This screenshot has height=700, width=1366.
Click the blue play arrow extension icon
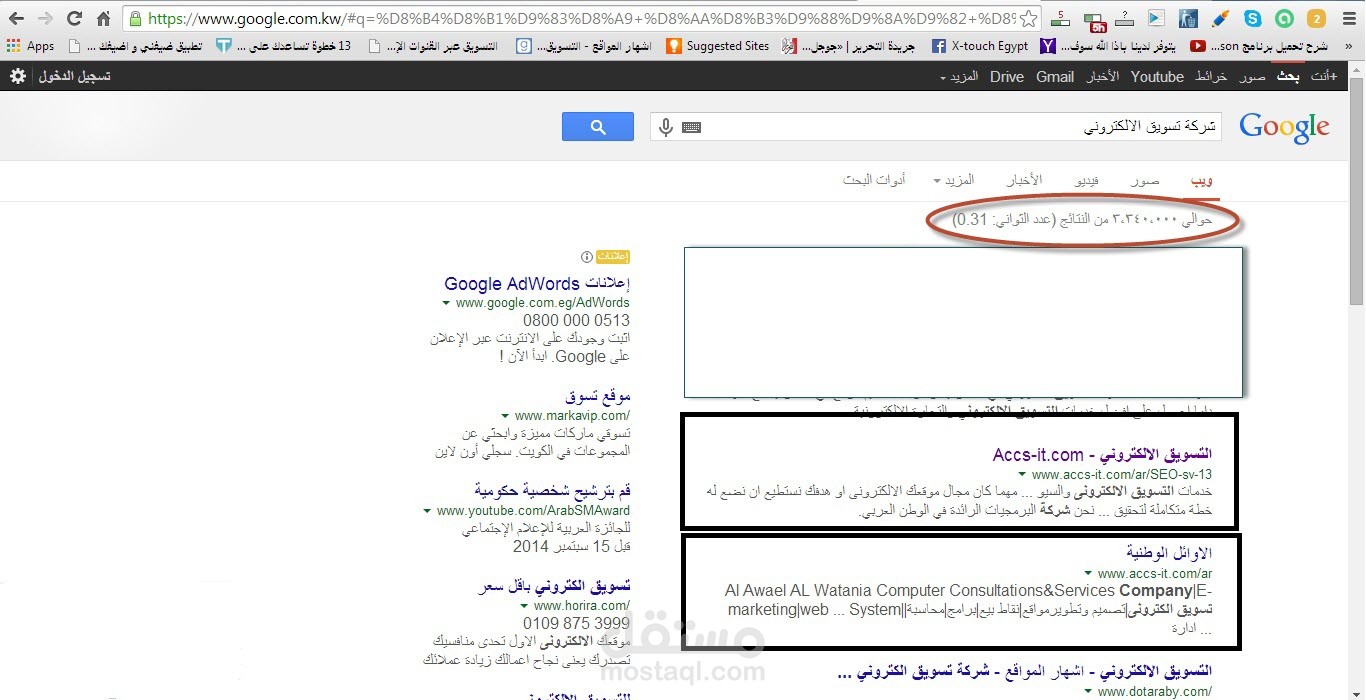point(1156,17)
